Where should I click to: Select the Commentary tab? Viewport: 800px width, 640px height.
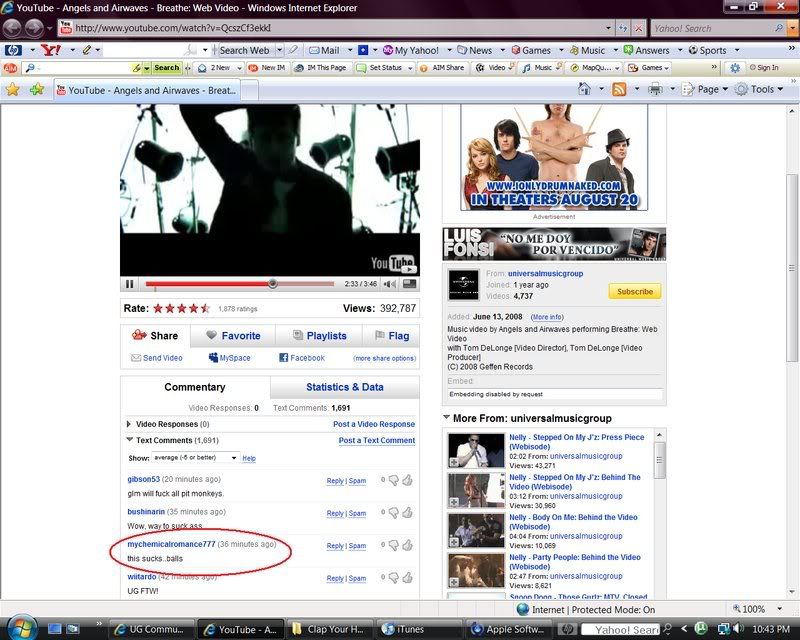[x=195, y=387]
